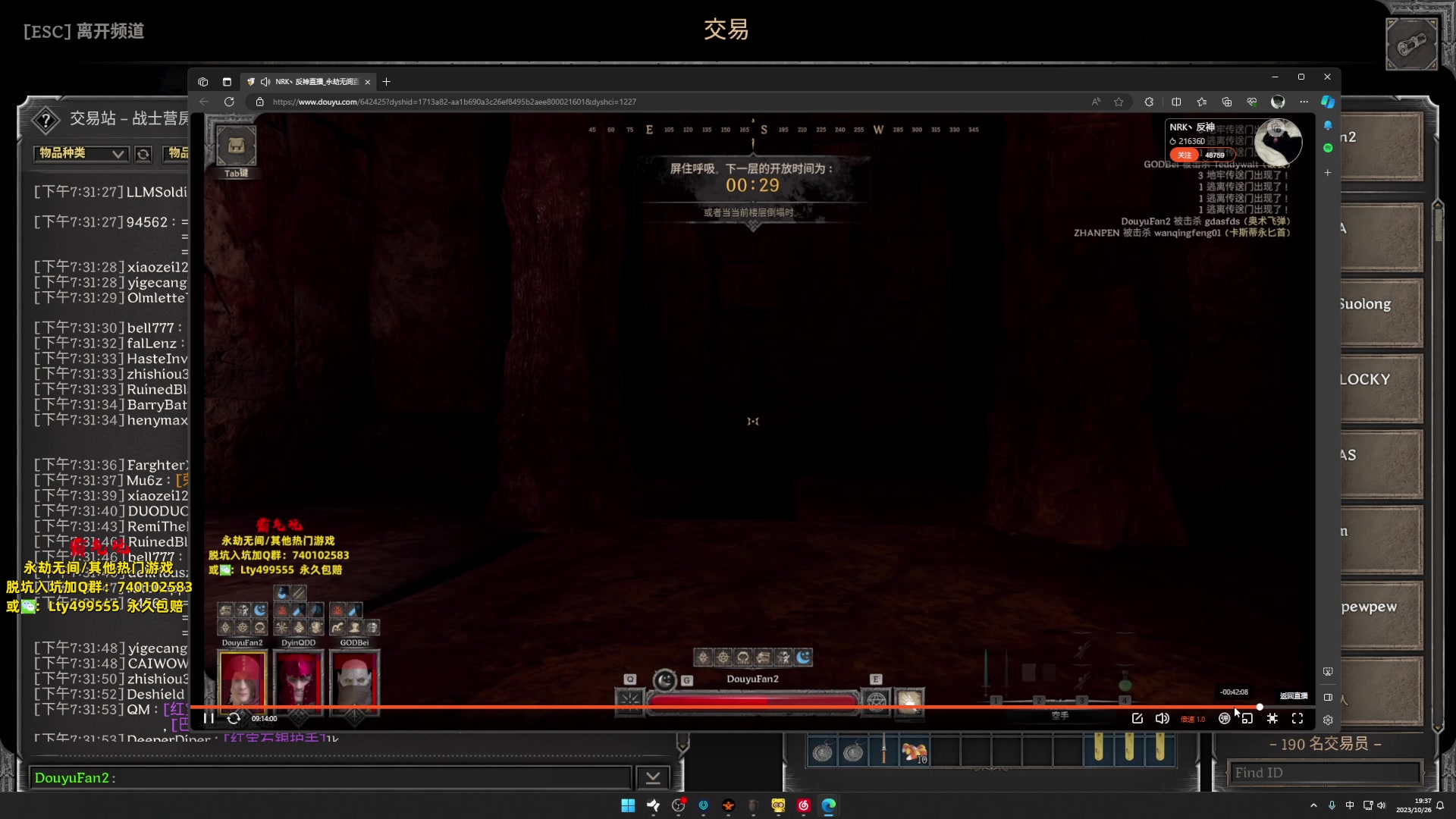1456x819 pixels.
Task: Open Edge browser essentials heart icon
Action: [1252, 102]
